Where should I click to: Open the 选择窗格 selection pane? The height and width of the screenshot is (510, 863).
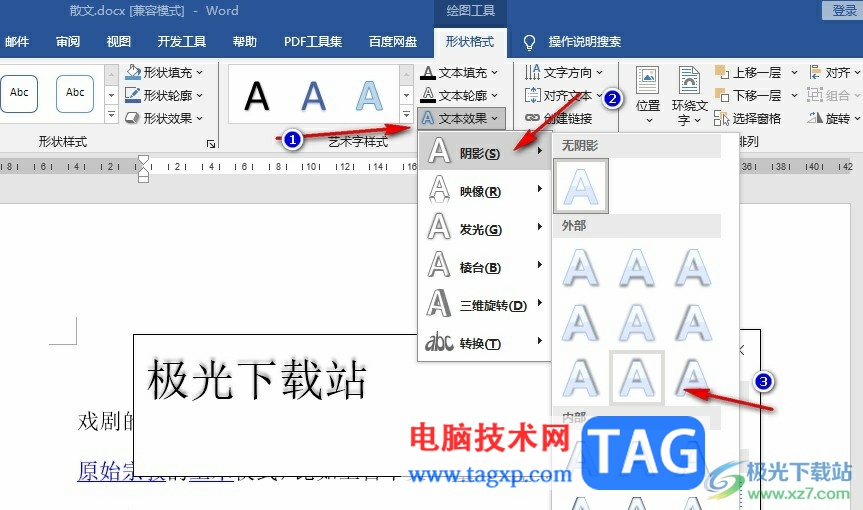click(x=748, y=118)
